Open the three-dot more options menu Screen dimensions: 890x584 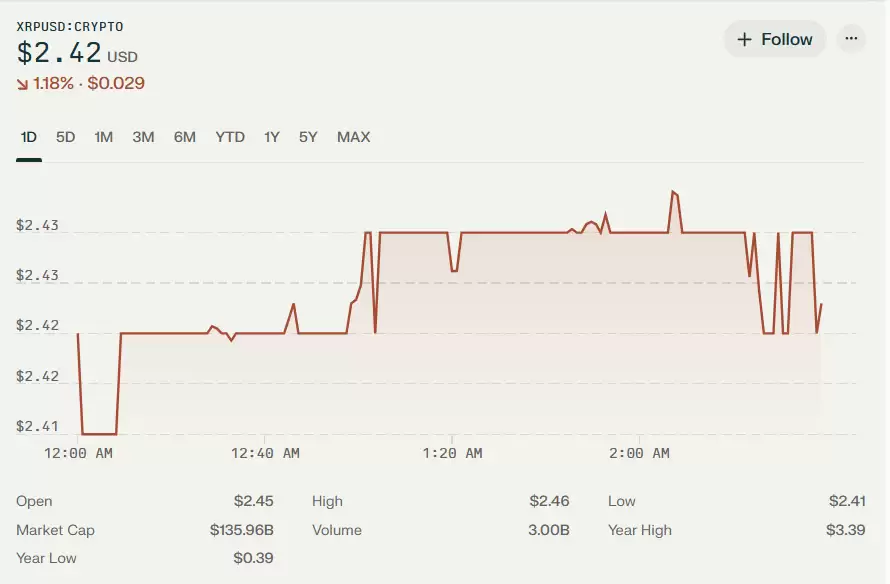(851, 38)
